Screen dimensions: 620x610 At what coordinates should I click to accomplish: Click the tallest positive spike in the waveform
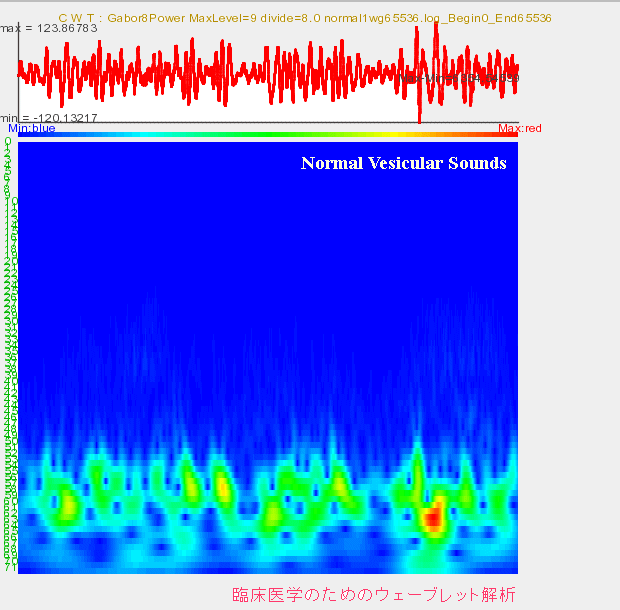point(436,25)
